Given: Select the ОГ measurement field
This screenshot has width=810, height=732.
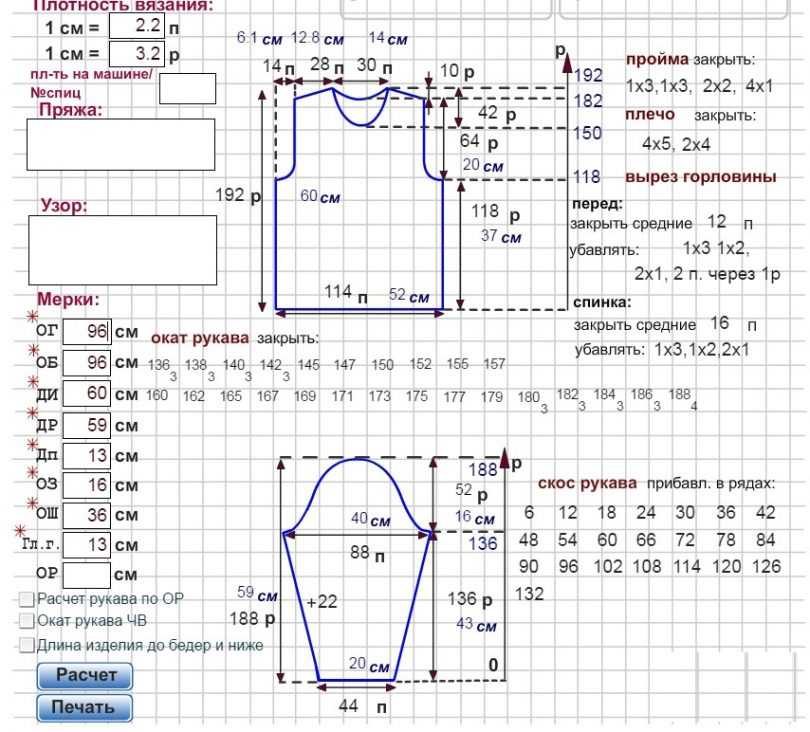Looking at the screenshot, I should pyautogui.click(x=86, y=331).
